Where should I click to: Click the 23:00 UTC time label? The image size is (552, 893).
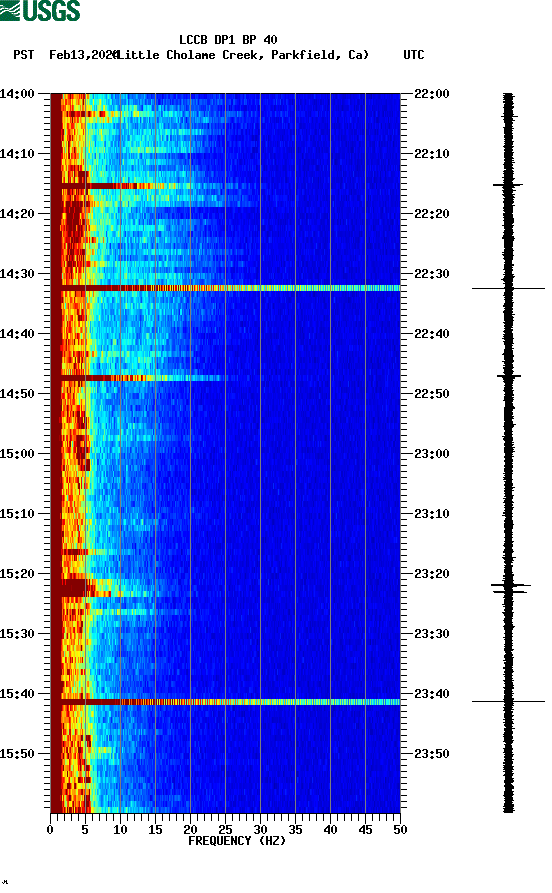pos(432,454)
